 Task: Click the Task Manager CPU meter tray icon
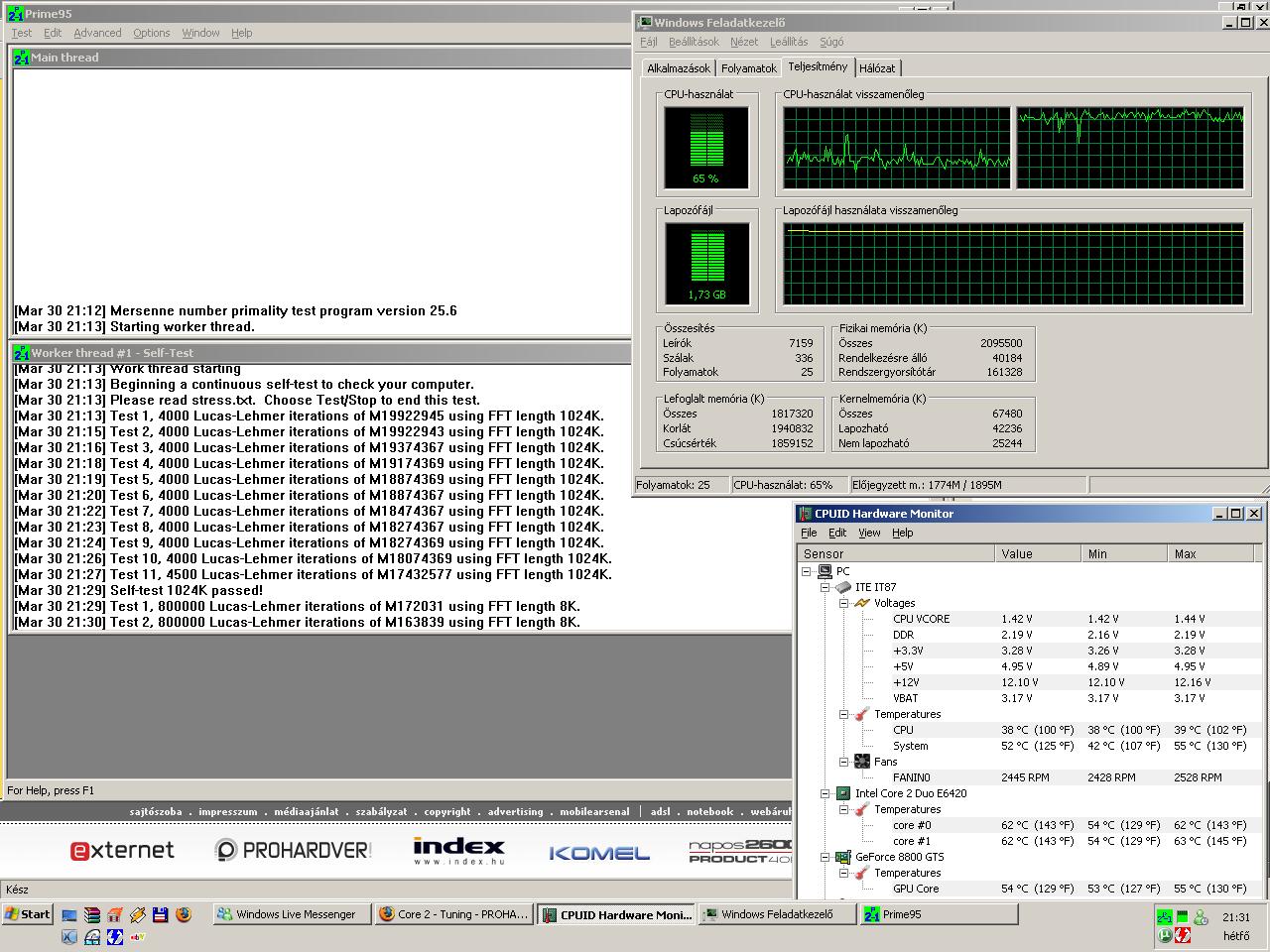[1183, 917]
